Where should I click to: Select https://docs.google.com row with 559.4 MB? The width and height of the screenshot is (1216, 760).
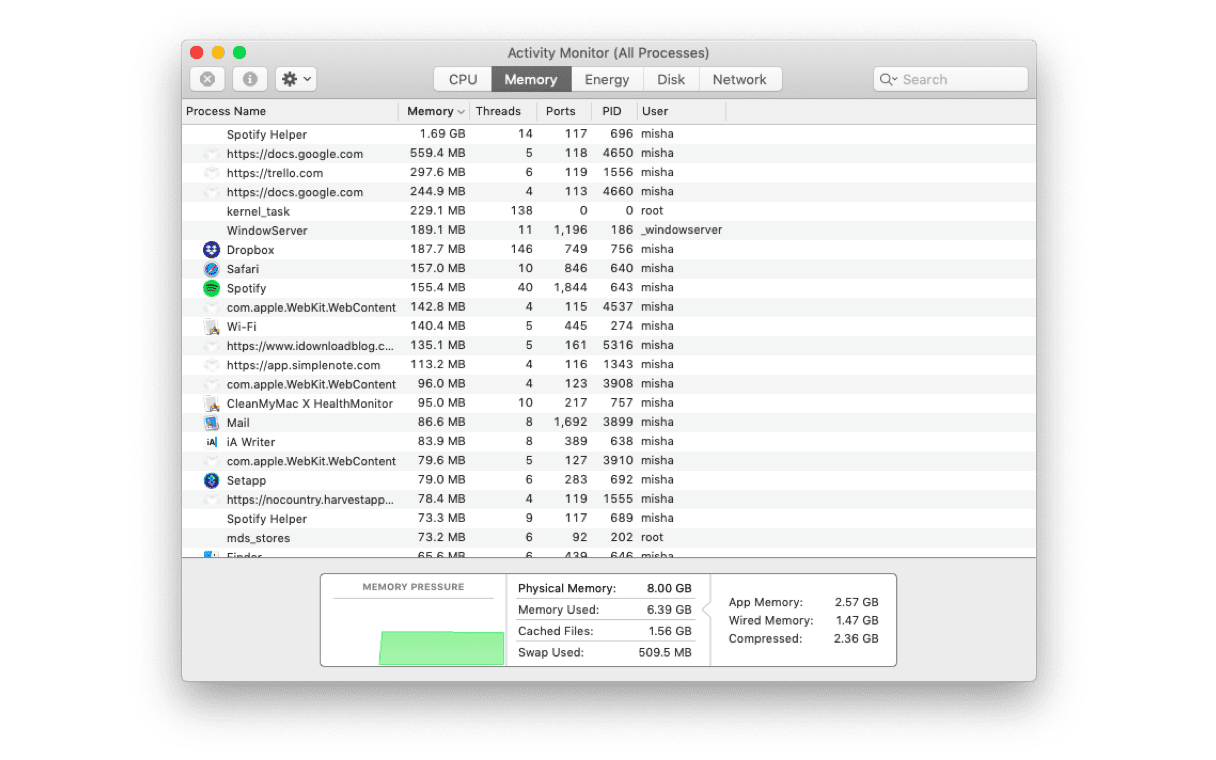point(608,154)
